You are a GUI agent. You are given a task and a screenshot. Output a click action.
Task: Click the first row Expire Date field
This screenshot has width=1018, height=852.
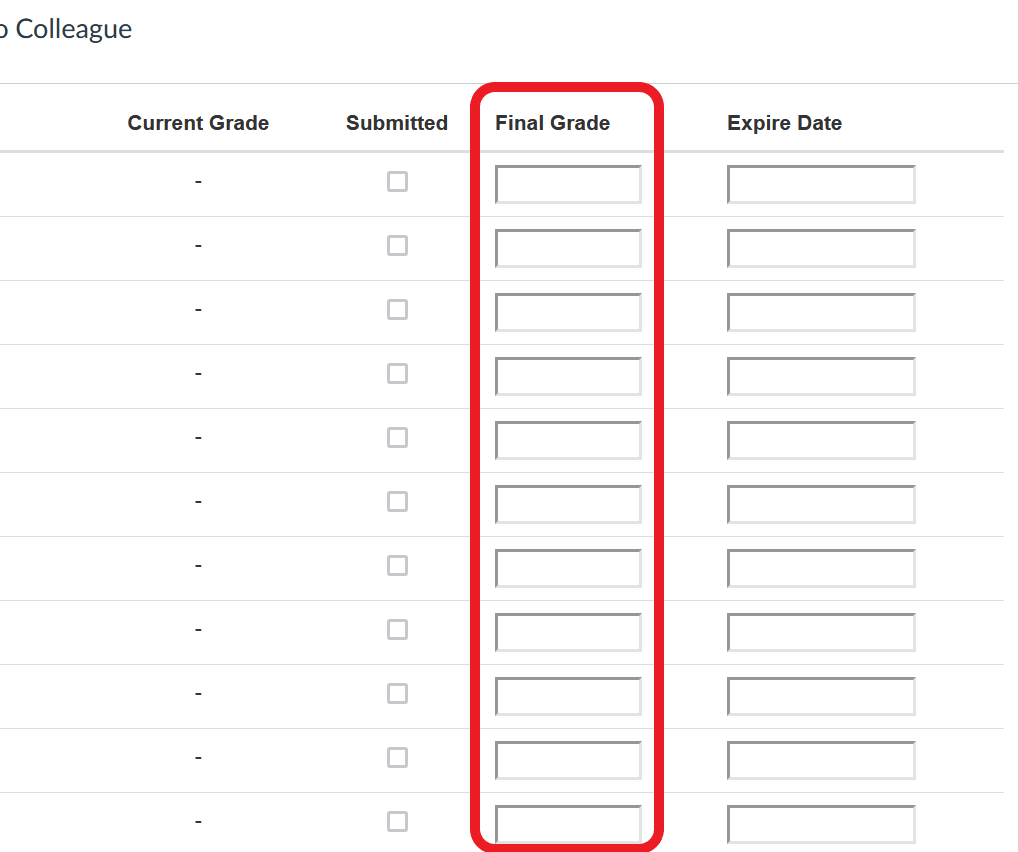(821, 184)
